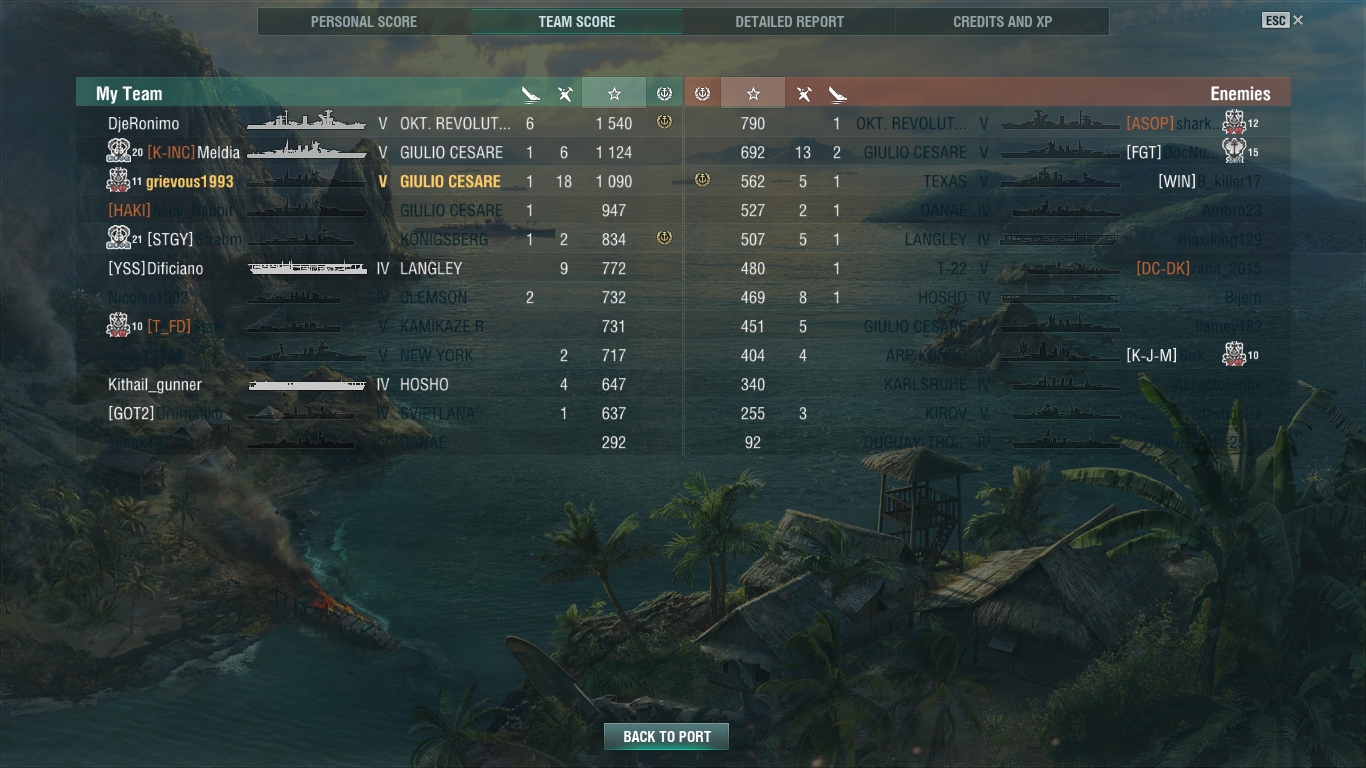Sort My Team by star XP column
Image resolution: width=1366 pixels, height=768 pixels.
(x=614, y=93)
